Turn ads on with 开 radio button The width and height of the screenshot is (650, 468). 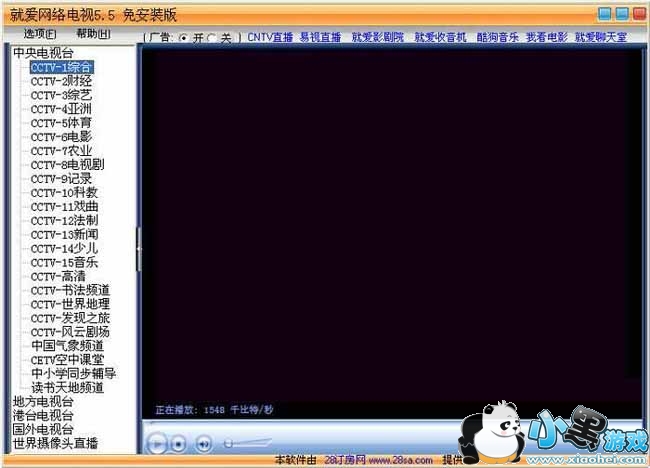(183, 38)
